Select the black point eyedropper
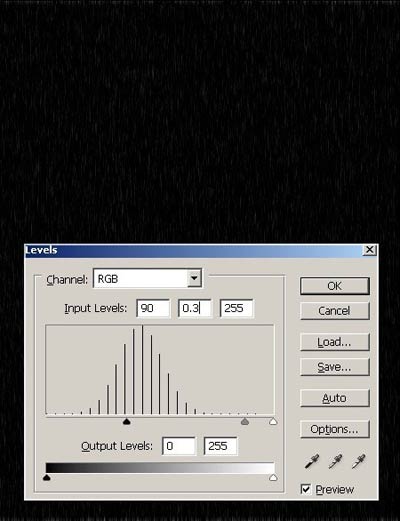Viewport: 400px width, 521px height. click(x=311, y=461)
